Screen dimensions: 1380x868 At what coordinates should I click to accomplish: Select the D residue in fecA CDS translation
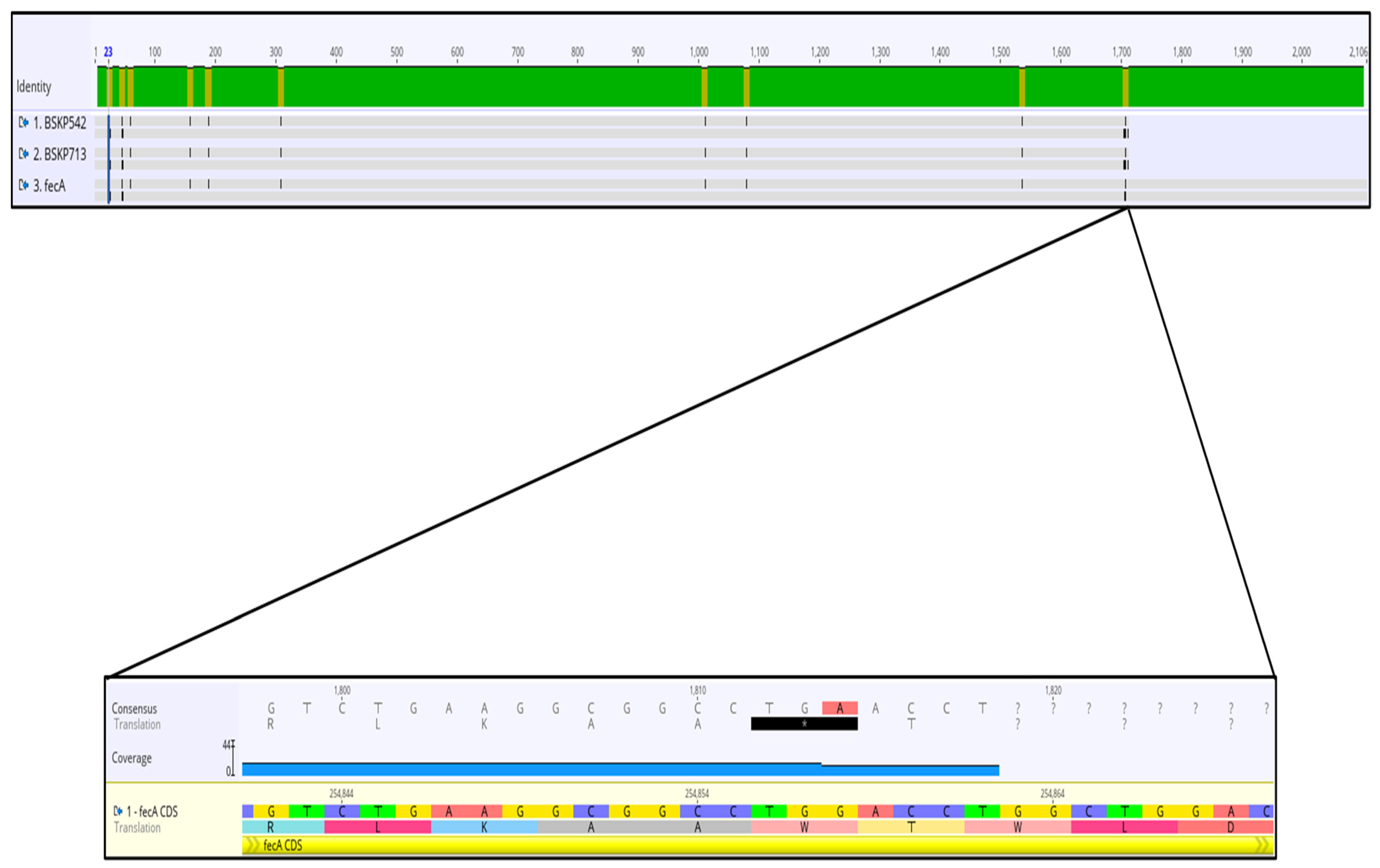click(x=1230, y=827)
